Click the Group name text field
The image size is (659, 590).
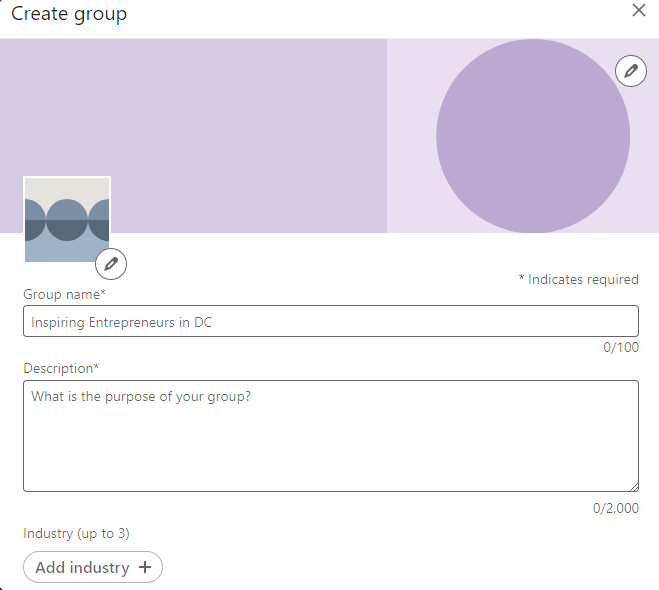tap(330, 321)
